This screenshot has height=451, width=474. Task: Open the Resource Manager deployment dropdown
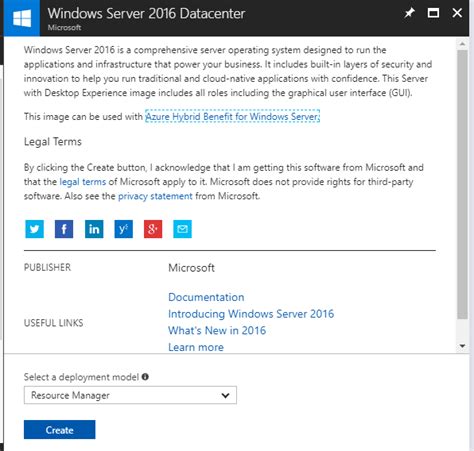point(130,395)
